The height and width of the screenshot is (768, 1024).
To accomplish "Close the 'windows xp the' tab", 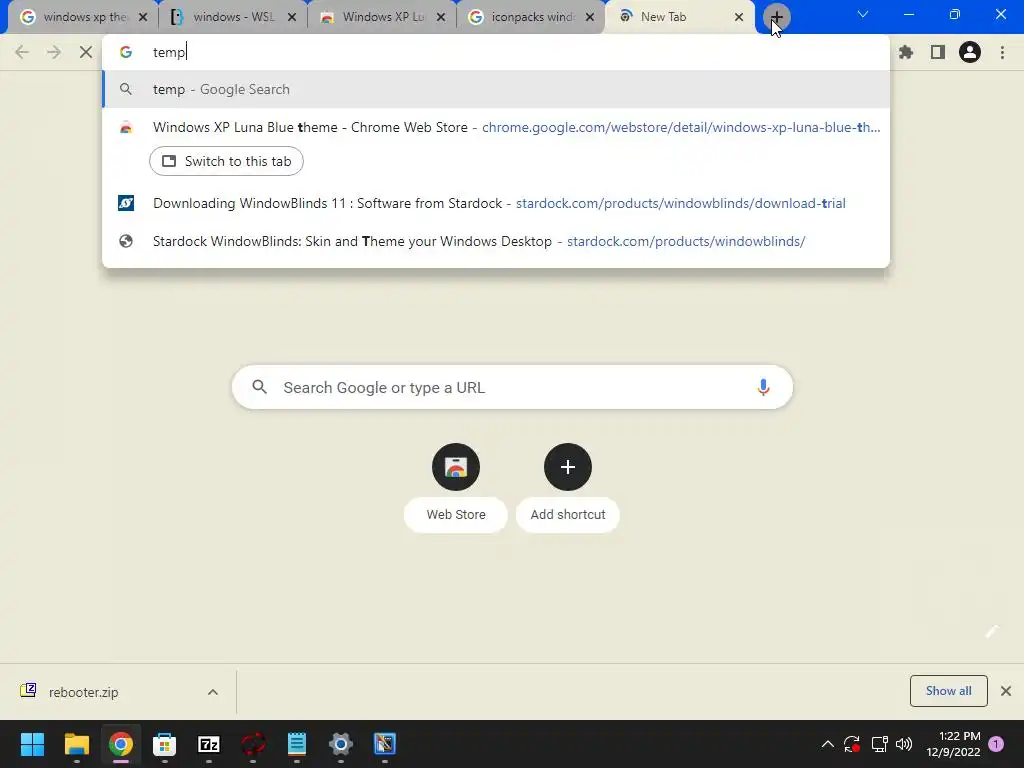I will [143, 17].
